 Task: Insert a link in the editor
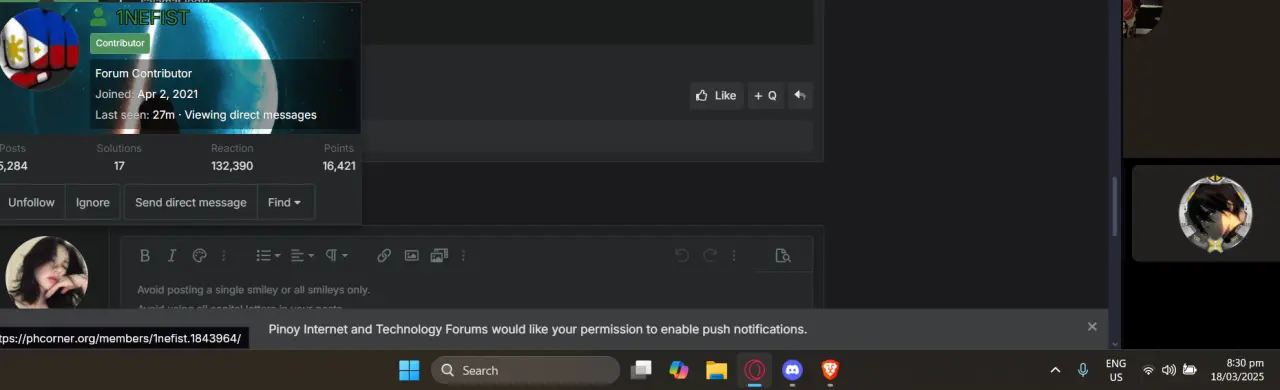384,256
